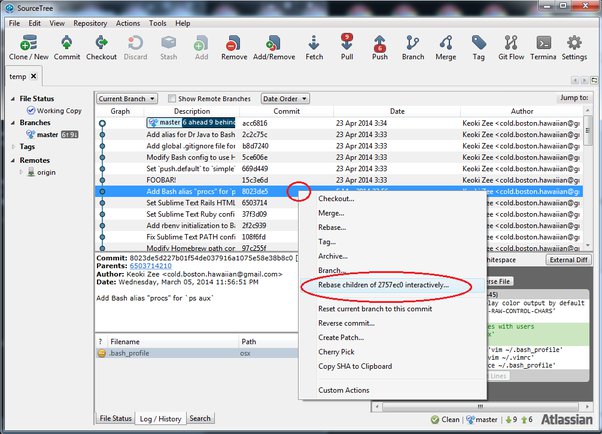
Task: Open parent commit link 6503714210
Action: 150,266
